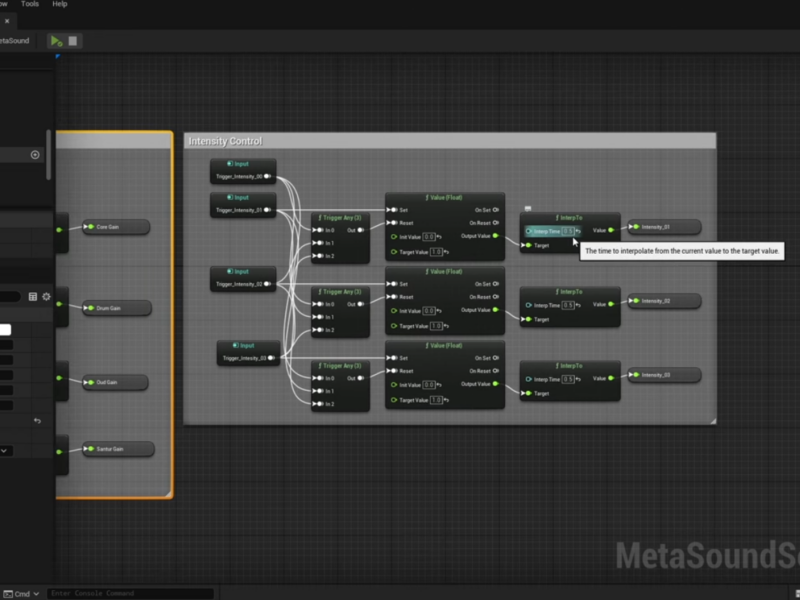Click the Enter Console Command field
The height and width of the screenshot is (600, 800).
[130, 592]
